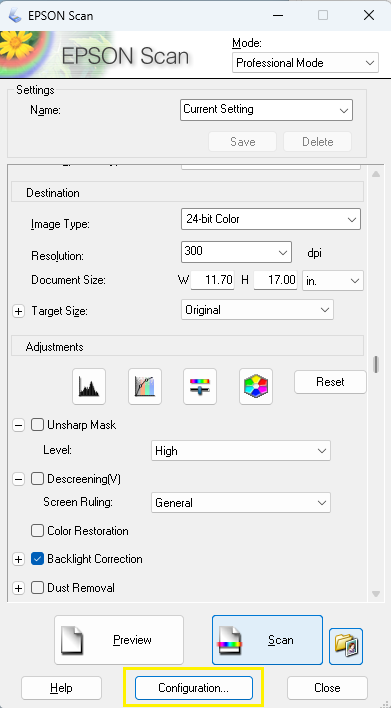Open the Color Palette hexagon icon
The image size is (391, 708).
tap(256, 386)
